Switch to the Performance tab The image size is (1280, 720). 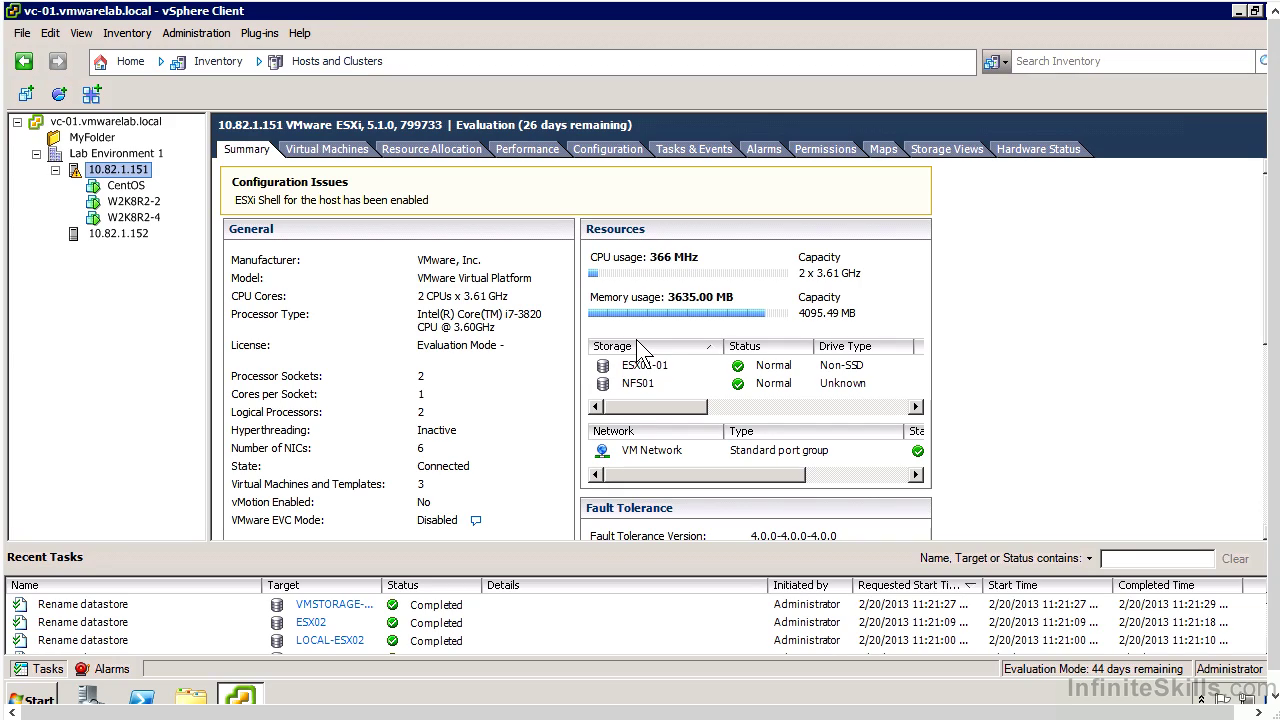tap(527, 149)
